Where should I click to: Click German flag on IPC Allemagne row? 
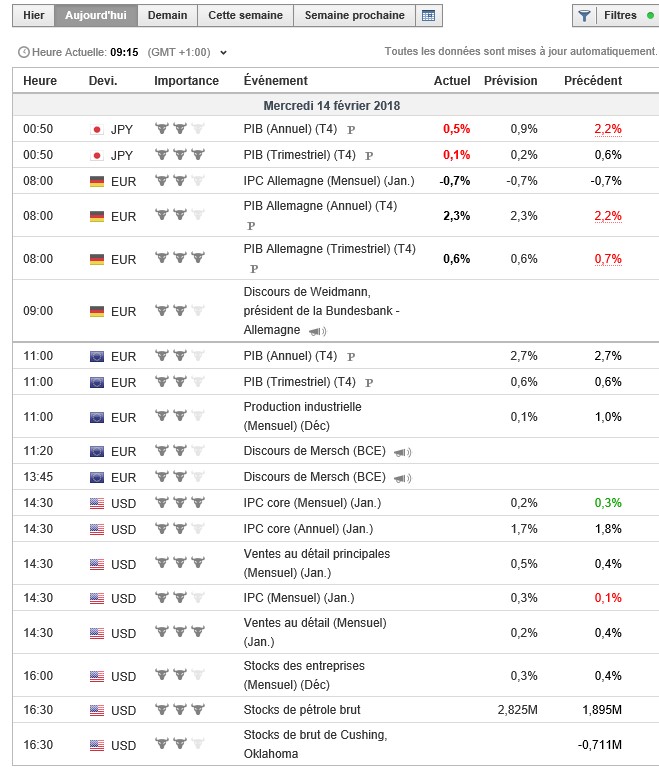coord(97,181)
